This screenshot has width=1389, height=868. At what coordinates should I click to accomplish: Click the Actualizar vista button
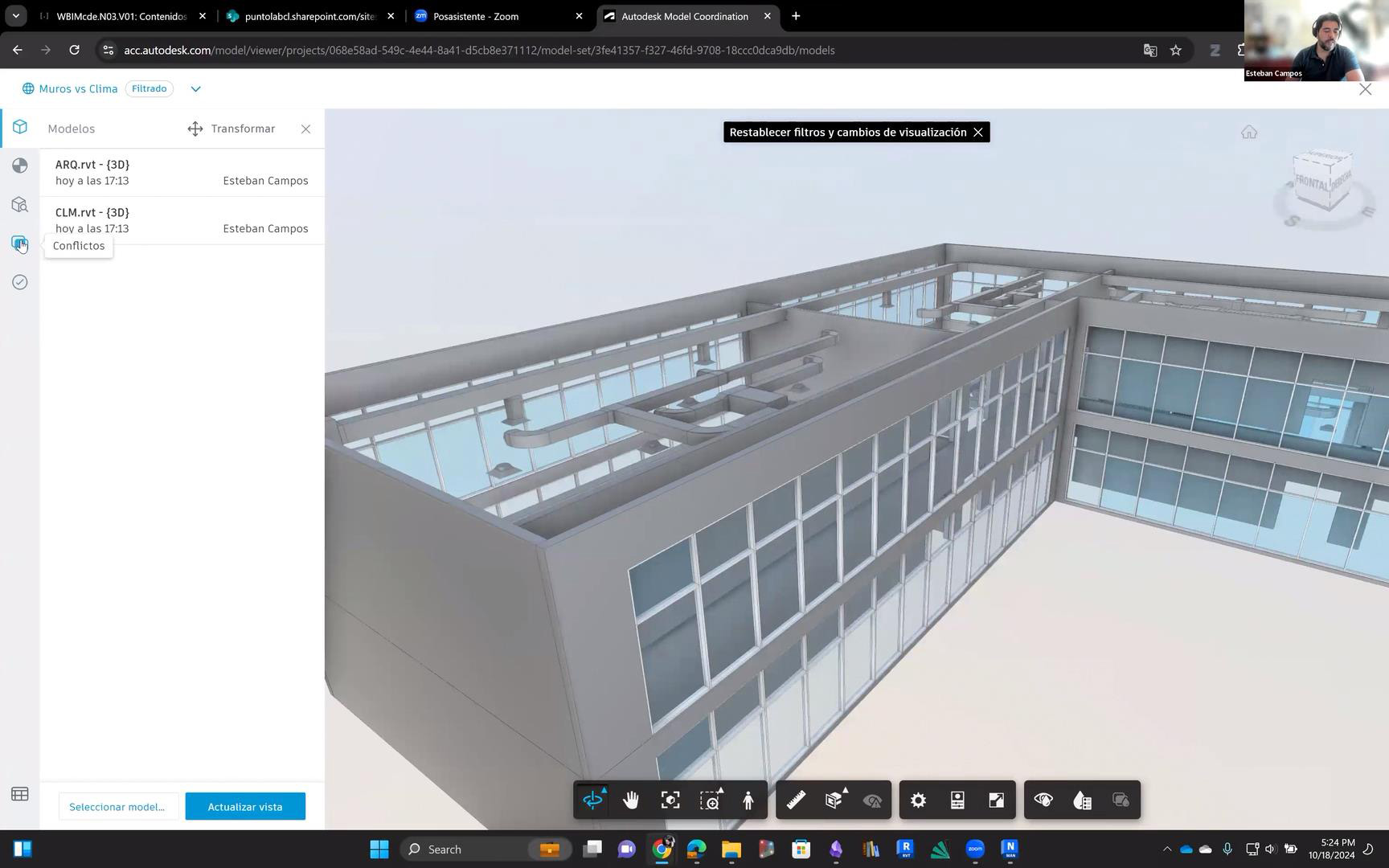(245, 806)
